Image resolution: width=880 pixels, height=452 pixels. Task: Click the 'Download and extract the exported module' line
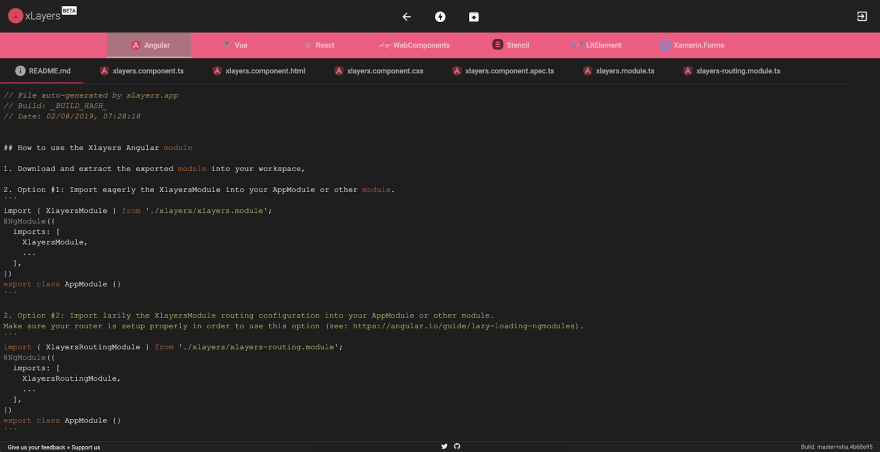[154, 168]
